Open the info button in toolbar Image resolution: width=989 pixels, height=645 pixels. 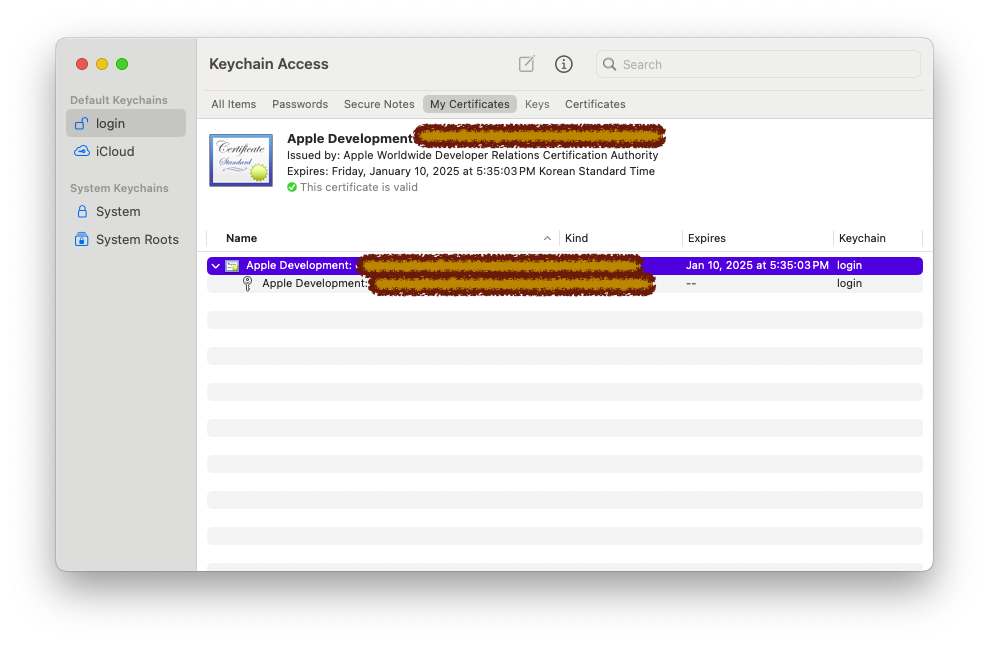(563, 64)
